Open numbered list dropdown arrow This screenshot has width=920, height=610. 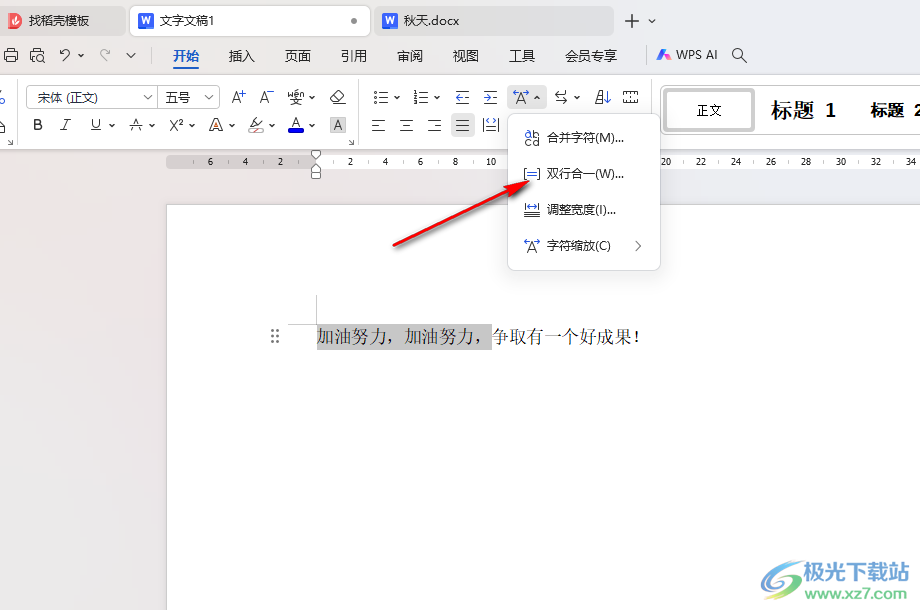coord(437,97)
